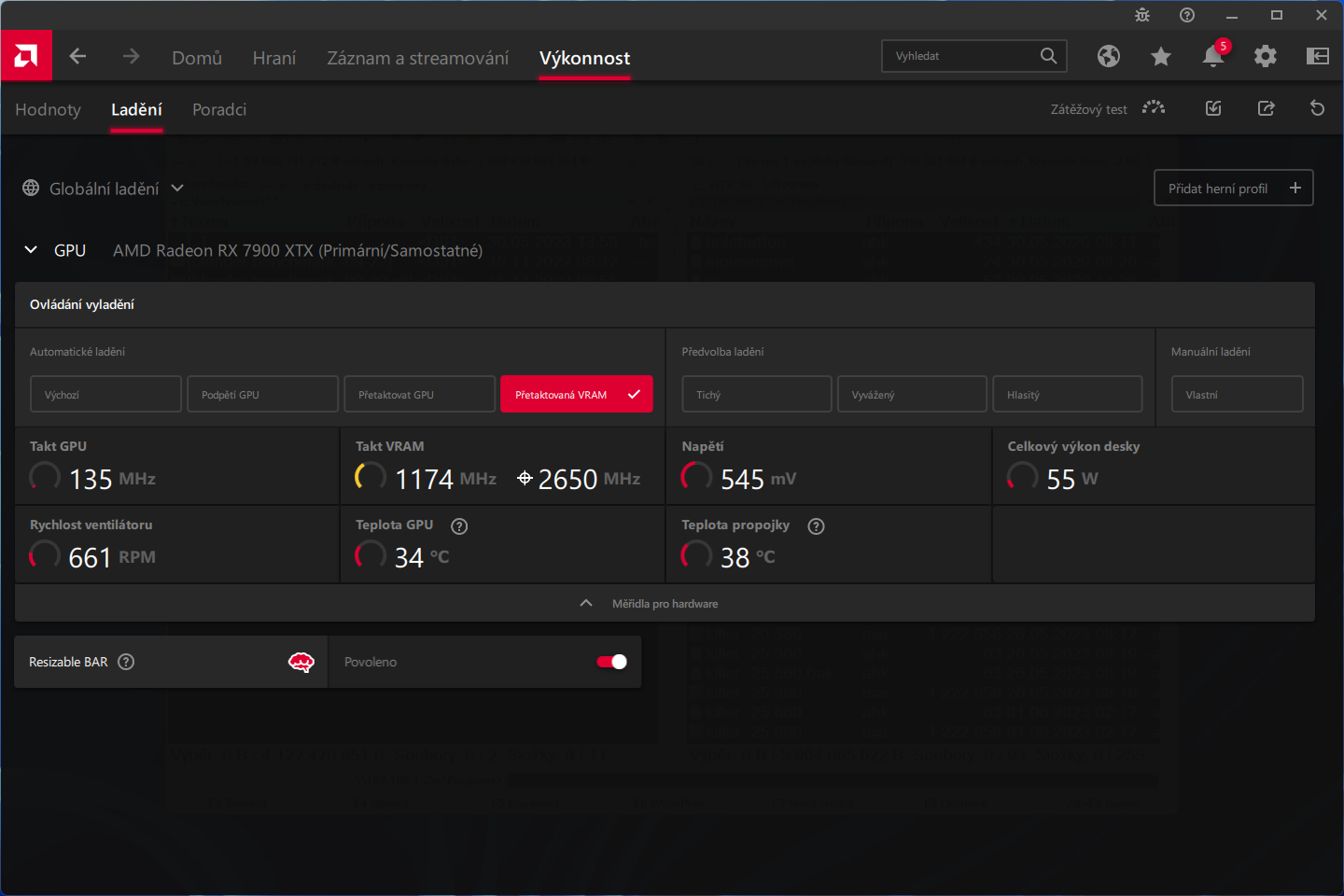1344x896 pixels.
Task: Open the web browser globe icon
Action: pyautogui.click(x=1109, y=56)
